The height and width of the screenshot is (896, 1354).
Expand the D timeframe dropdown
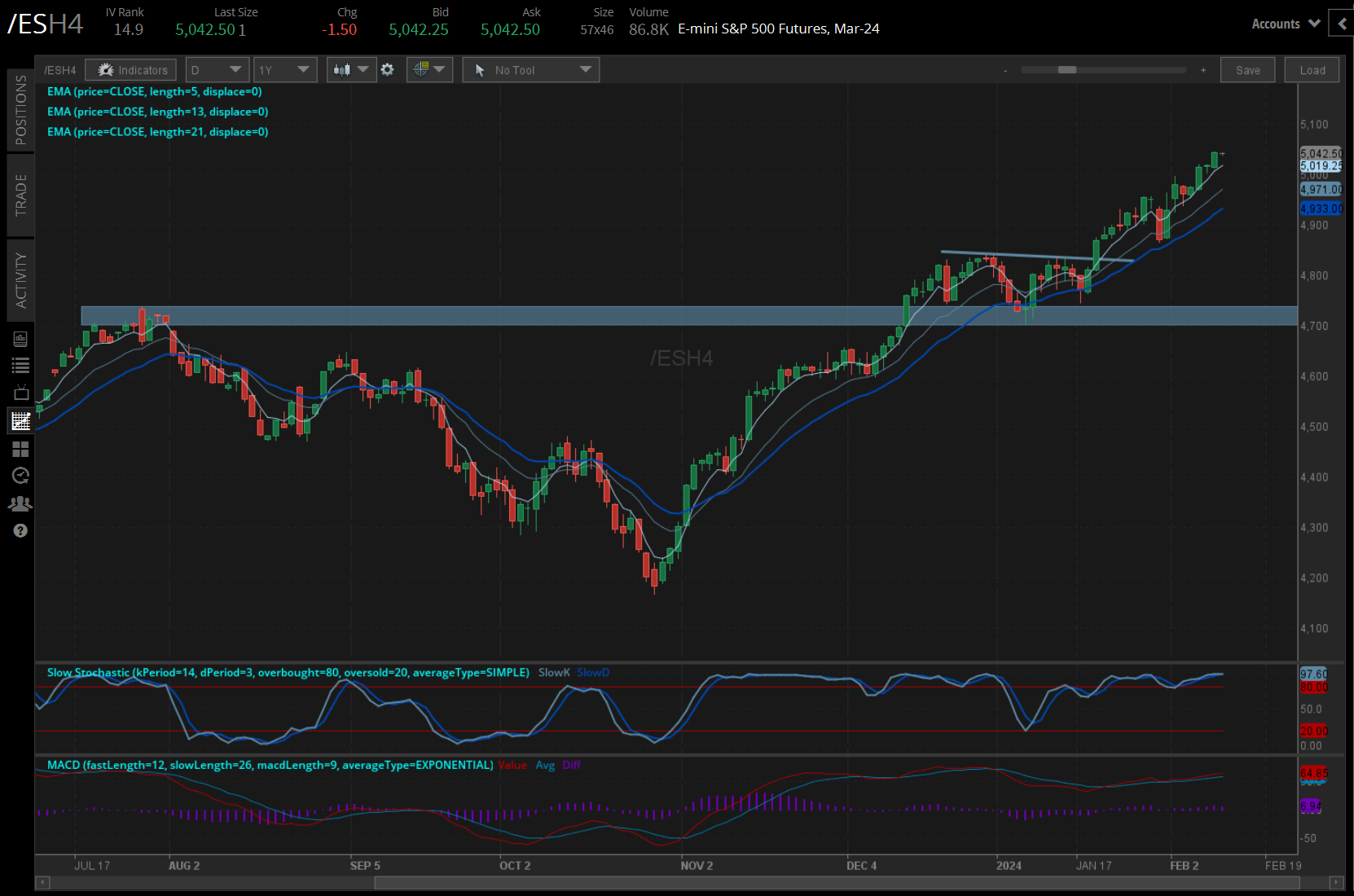pos(217,69)
